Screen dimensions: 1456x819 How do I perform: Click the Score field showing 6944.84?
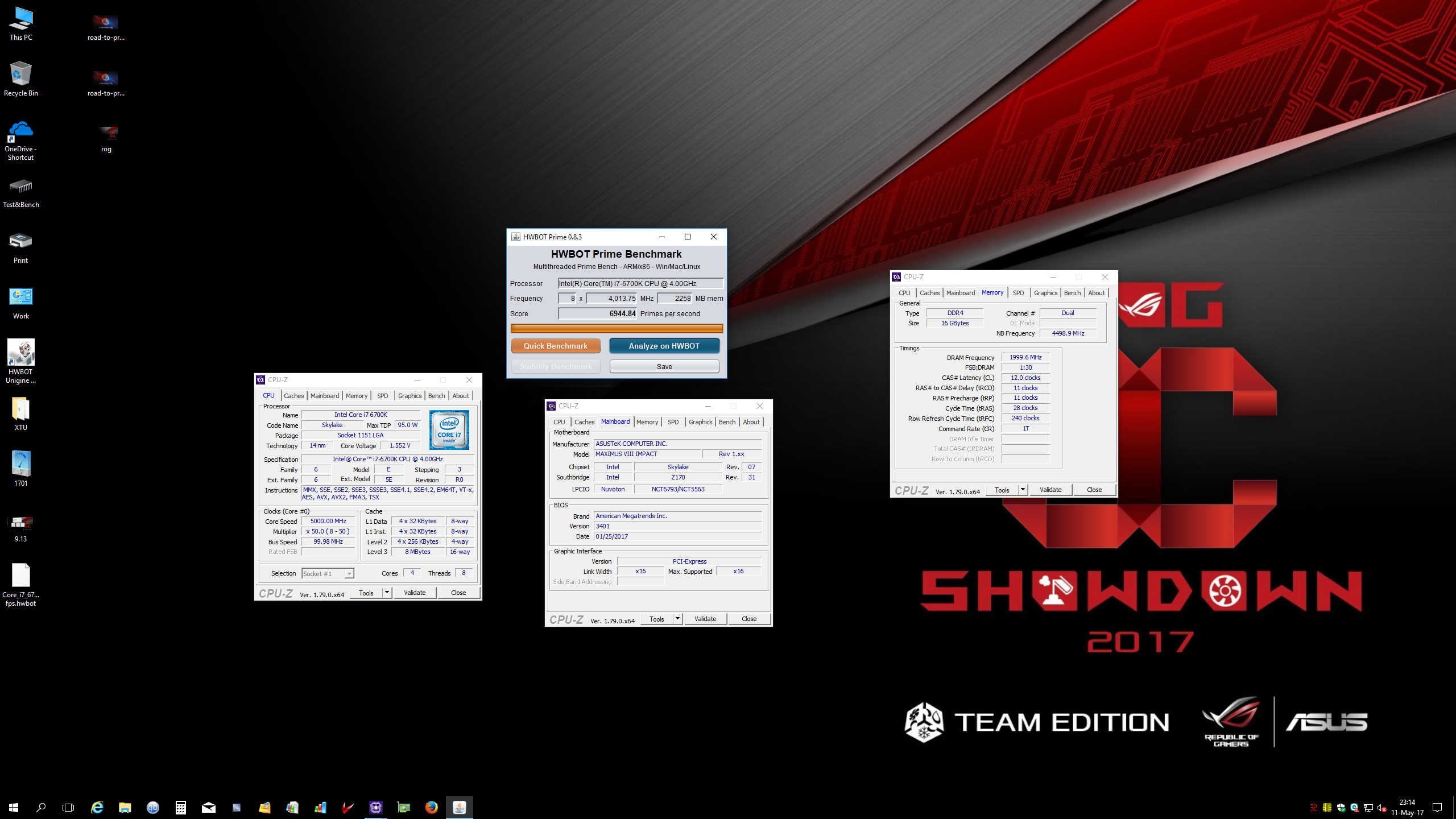click(598, 313)
